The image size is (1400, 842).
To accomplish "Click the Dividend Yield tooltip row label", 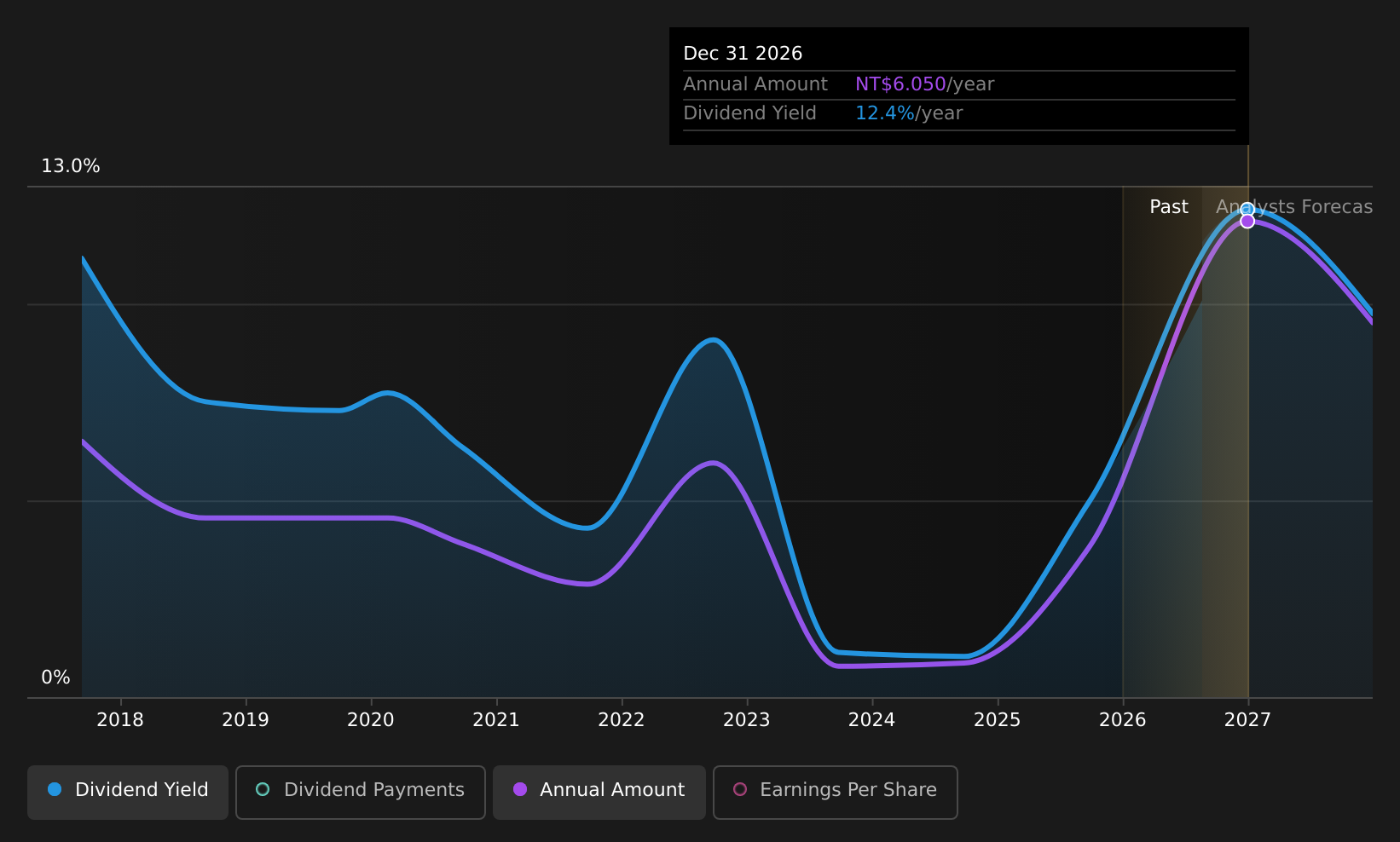I will click(x=750, y=113).
